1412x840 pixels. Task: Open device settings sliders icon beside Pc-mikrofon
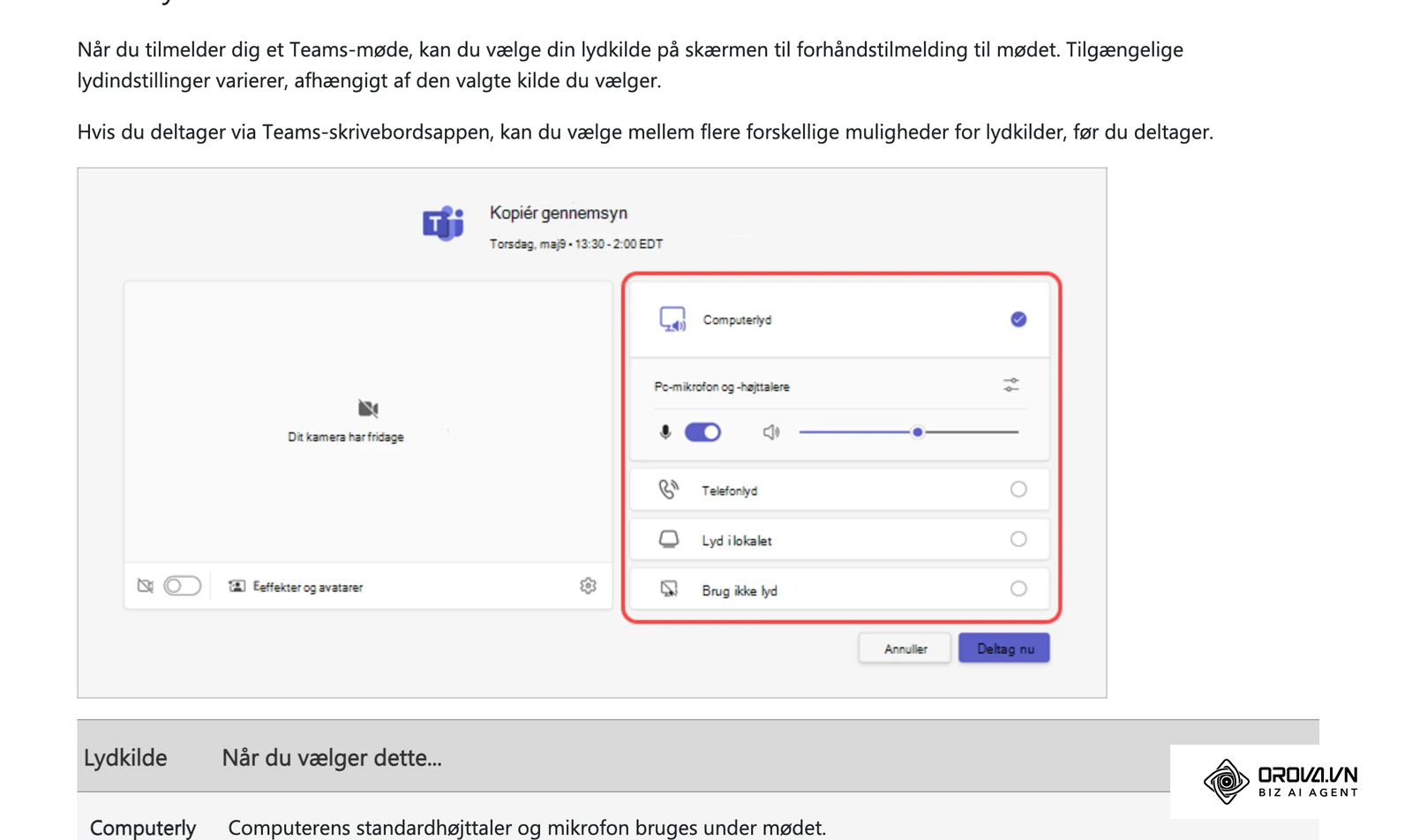(x=1011, y=386)
